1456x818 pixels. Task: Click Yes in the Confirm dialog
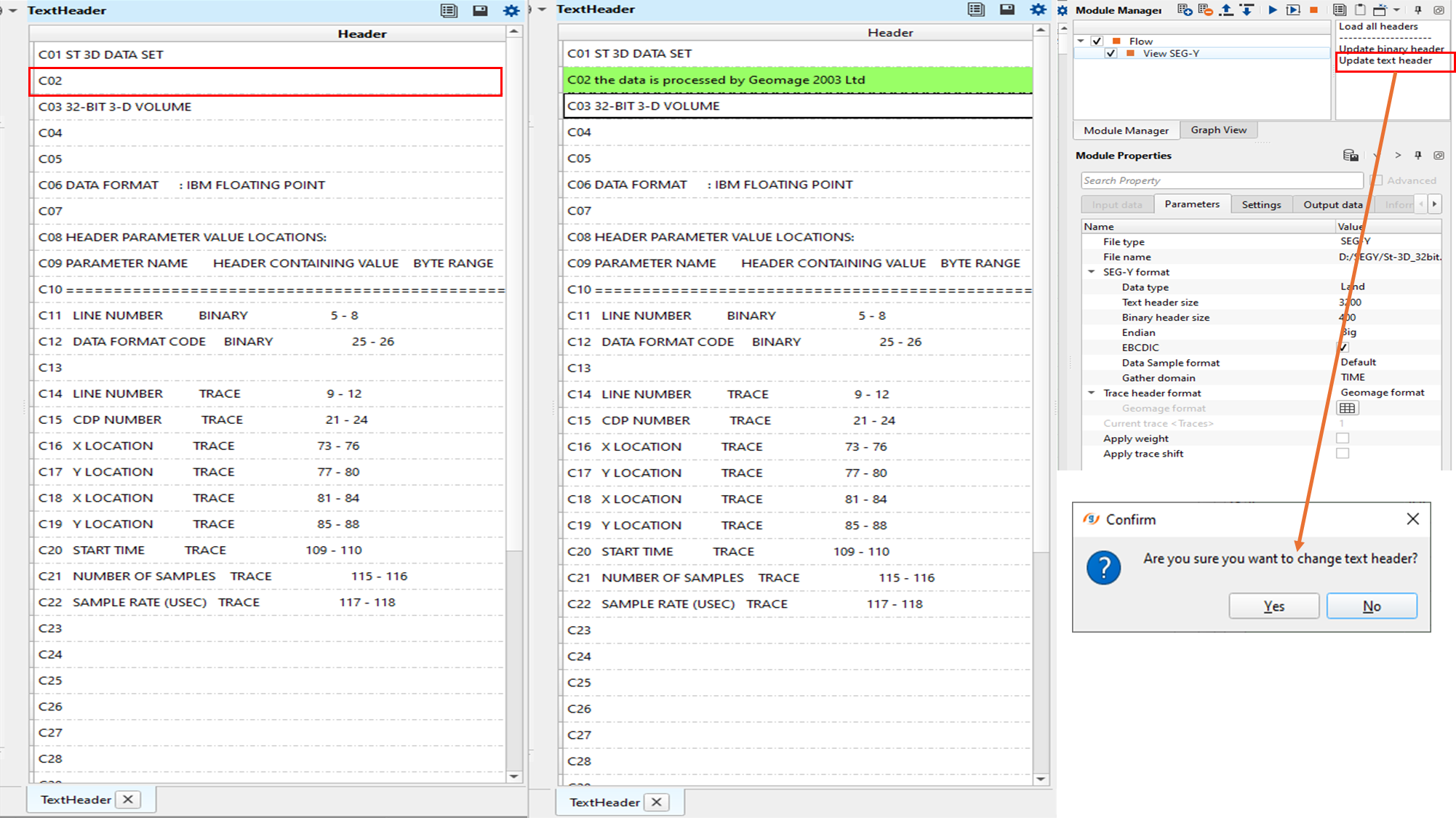(1273, 606)
